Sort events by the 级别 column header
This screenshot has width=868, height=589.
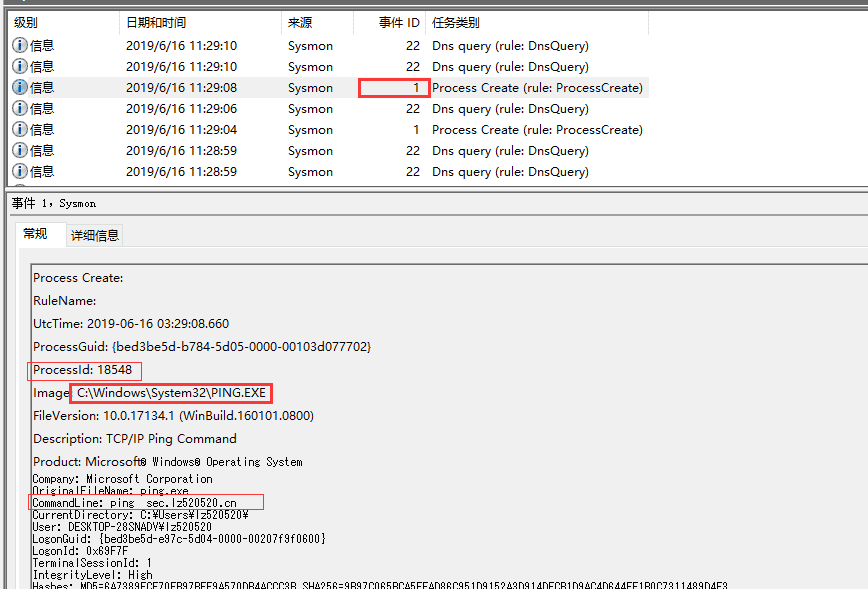[26, 22]
